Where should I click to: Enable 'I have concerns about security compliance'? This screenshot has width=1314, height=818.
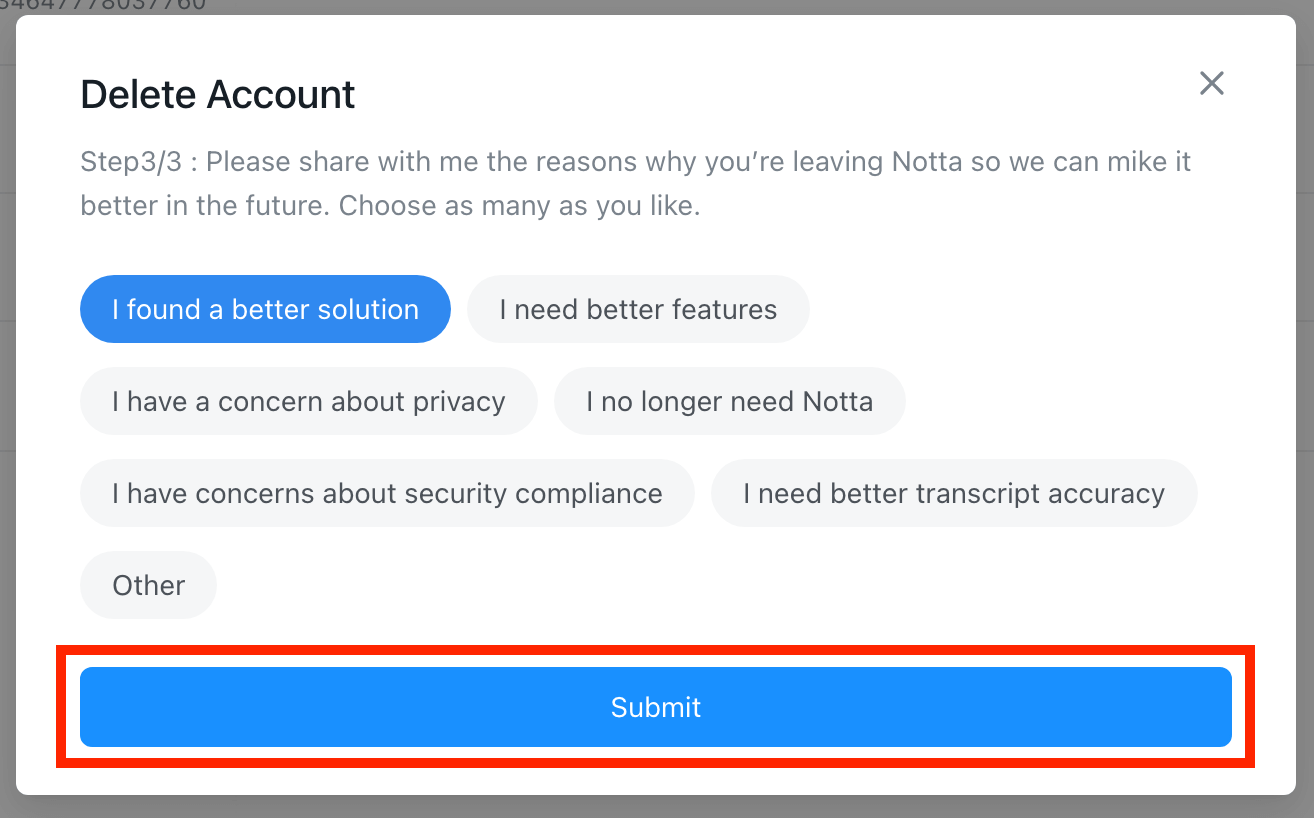click(x=387, y=493)
